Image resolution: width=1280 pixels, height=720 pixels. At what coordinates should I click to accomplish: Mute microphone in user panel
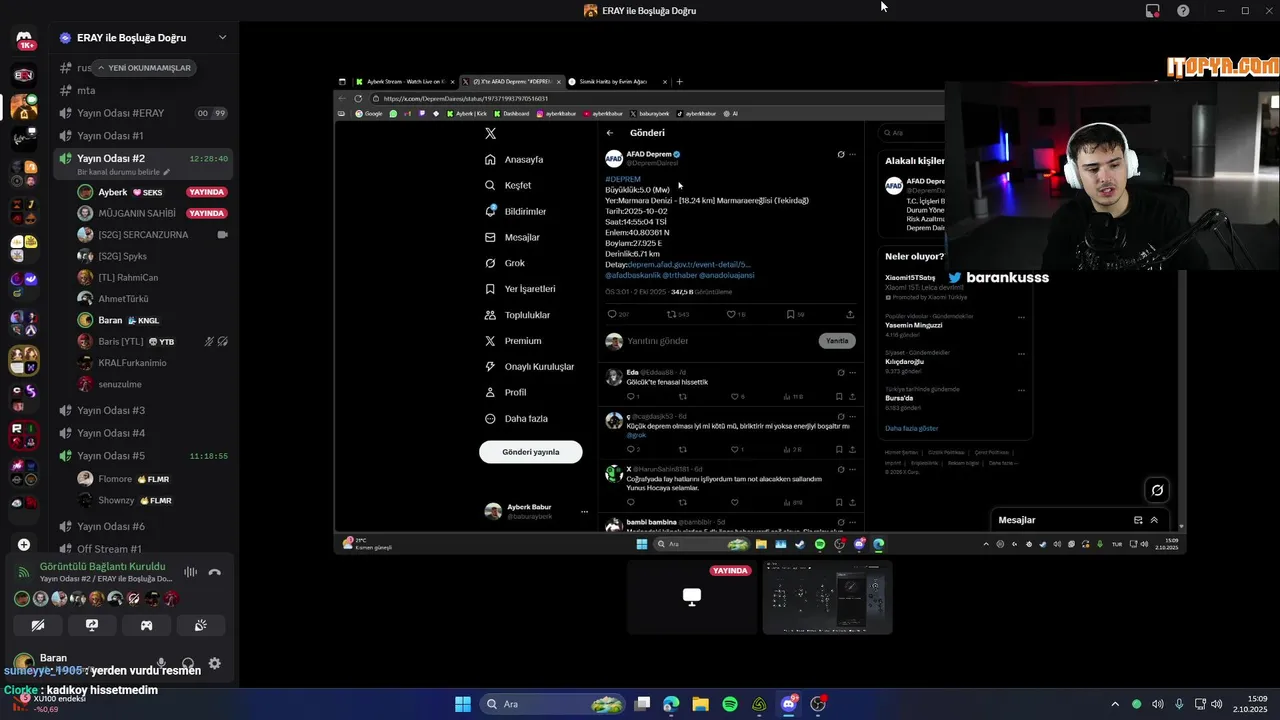162,663
